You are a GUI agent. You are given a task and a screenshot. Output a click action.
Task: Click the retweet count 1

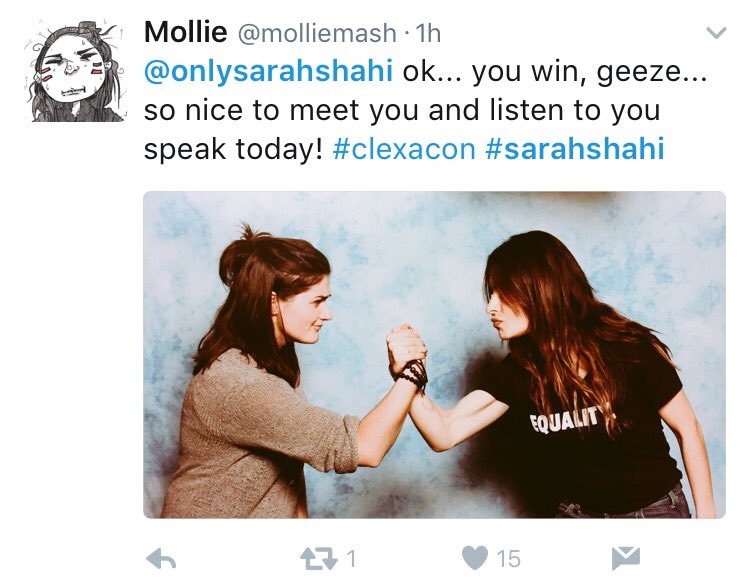pos(352,558)
